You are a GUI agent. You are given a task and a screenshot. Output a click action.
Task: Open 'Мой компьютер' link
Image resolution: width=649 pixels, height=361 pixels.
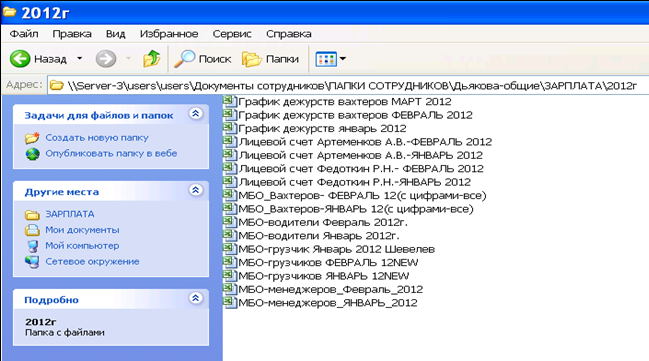82,245
